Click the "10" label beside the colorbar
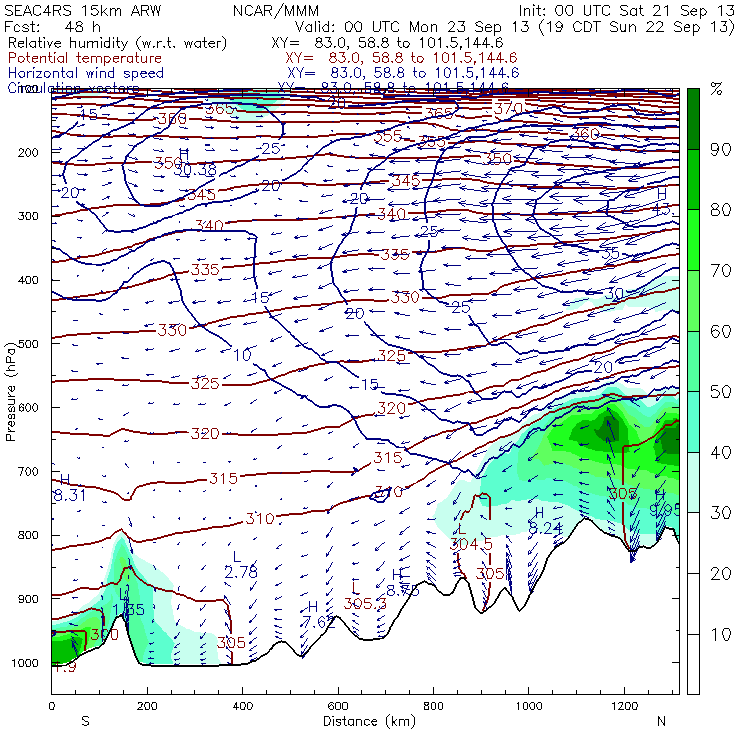 721,635
